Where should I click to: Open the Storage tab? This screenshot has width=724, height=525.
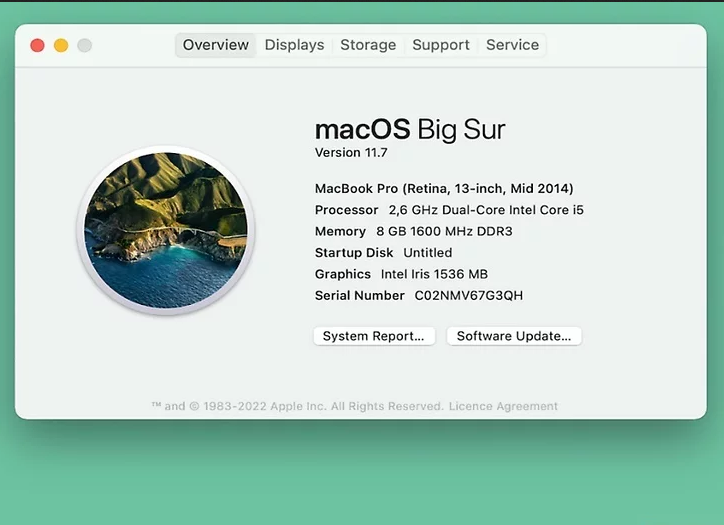tap(368, 45)
